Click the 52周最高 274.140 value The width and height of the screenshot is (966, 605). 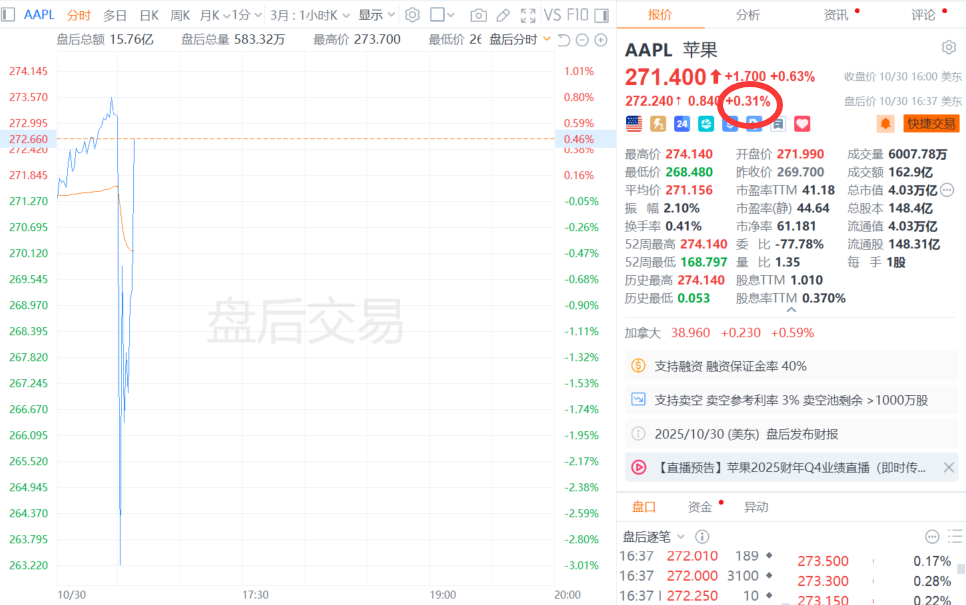pyautogui.click(x=704, y=244)
